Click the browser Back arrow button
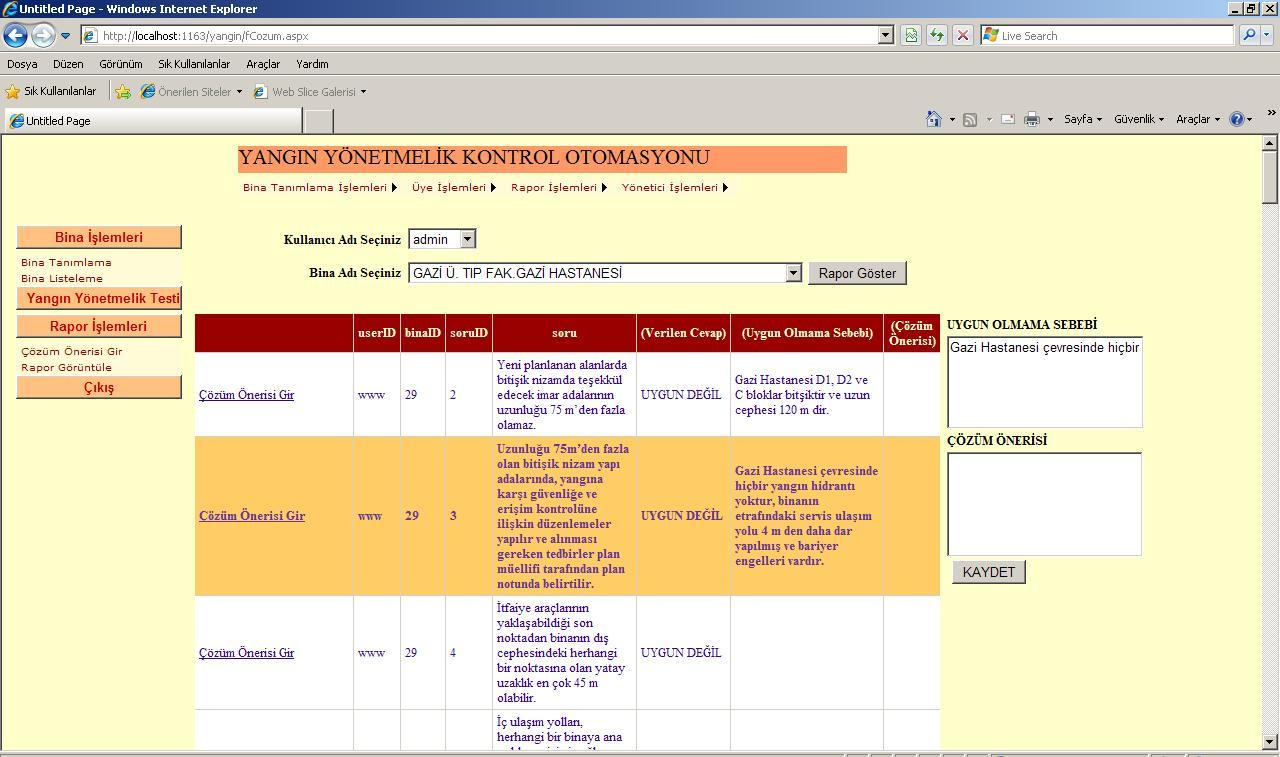 (15, 35)
